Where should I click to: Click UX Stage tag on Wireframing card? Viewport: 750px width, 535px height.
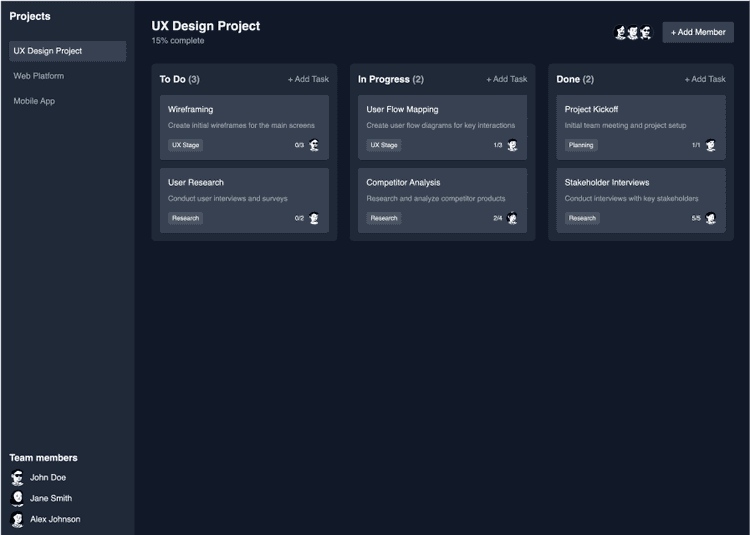[185, 145]
